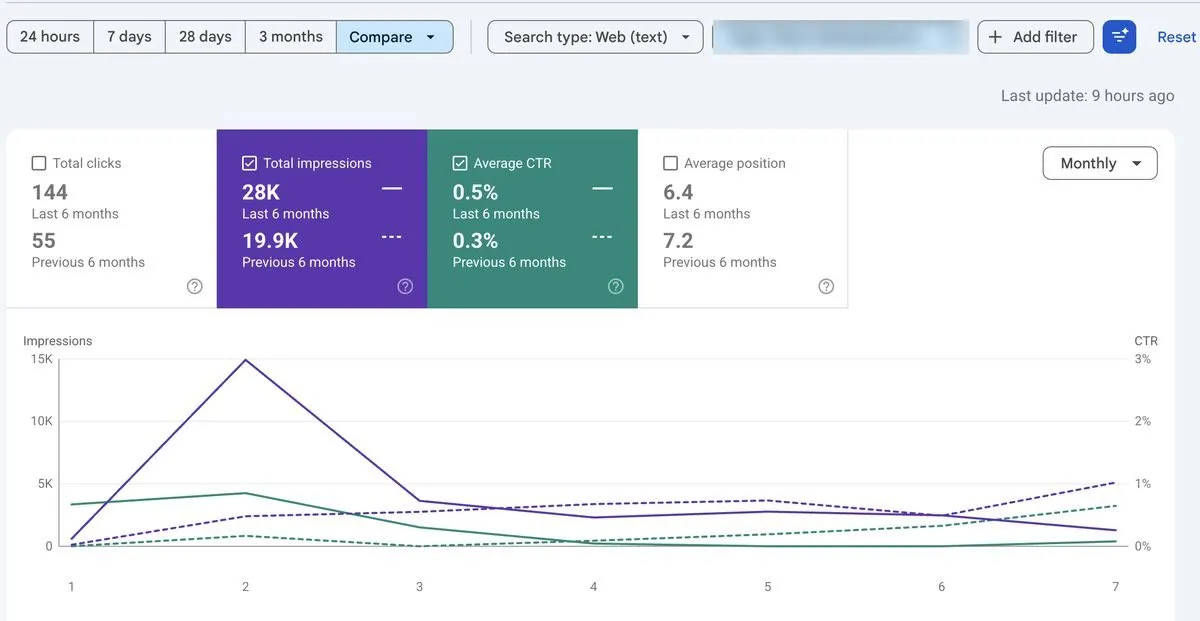Click the Reset link

point(1176,37)
